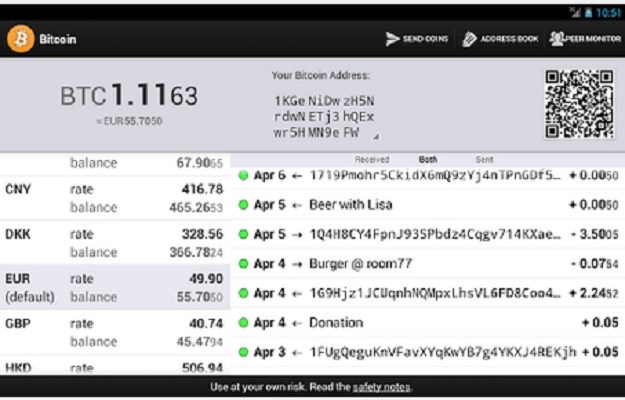625x400 pixels.
Task: Open the Burger @ room77 transaction
Action: coord(428,264)
